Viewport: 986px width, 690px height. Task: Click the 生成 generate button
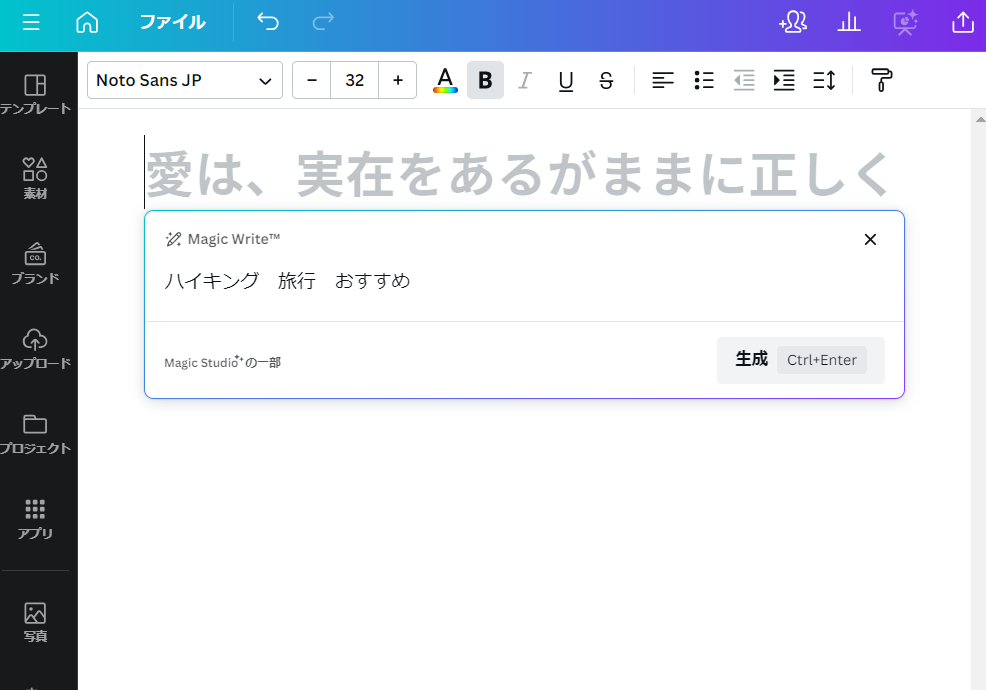(x=800, y=360)
